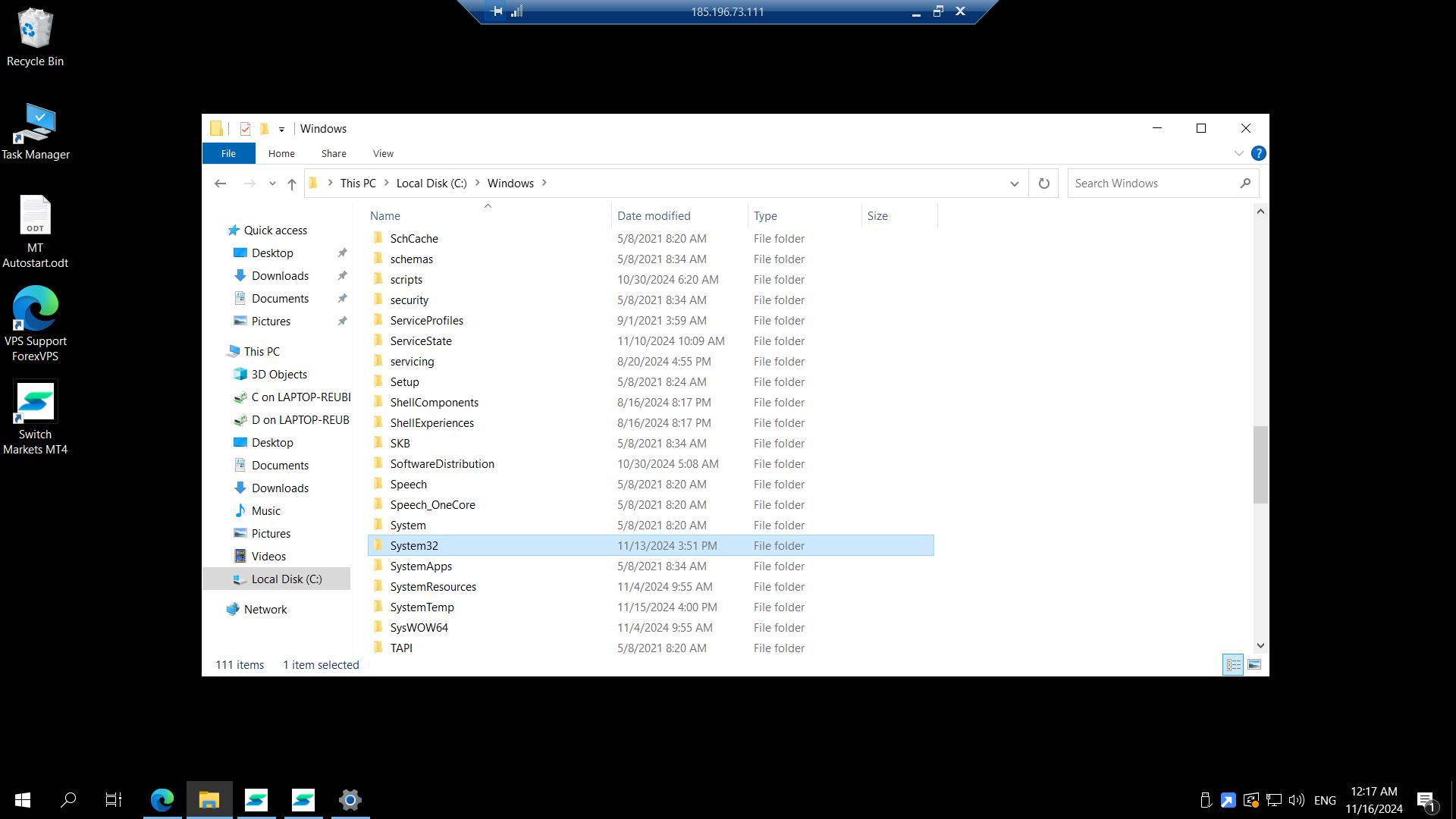Open recent locations dropdown arrow
The width and height of the screenshot is (1456, 819).
272,184
